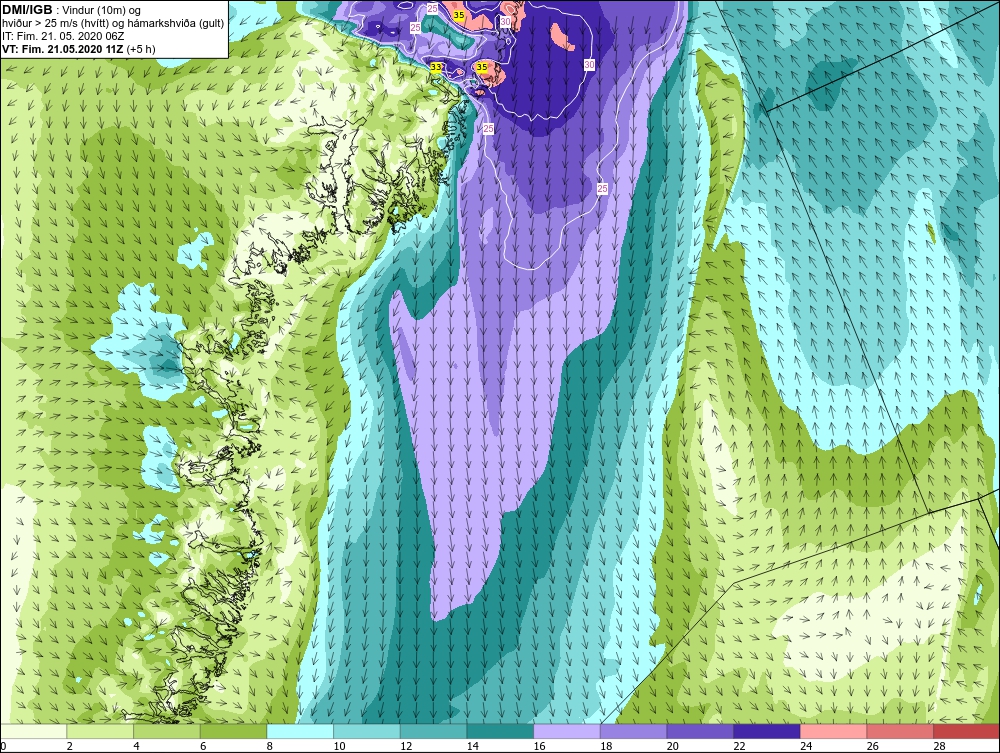
Task: Click the 'VT: Fim. 21.05.2020 11Z' line
Action: point(62,48)
